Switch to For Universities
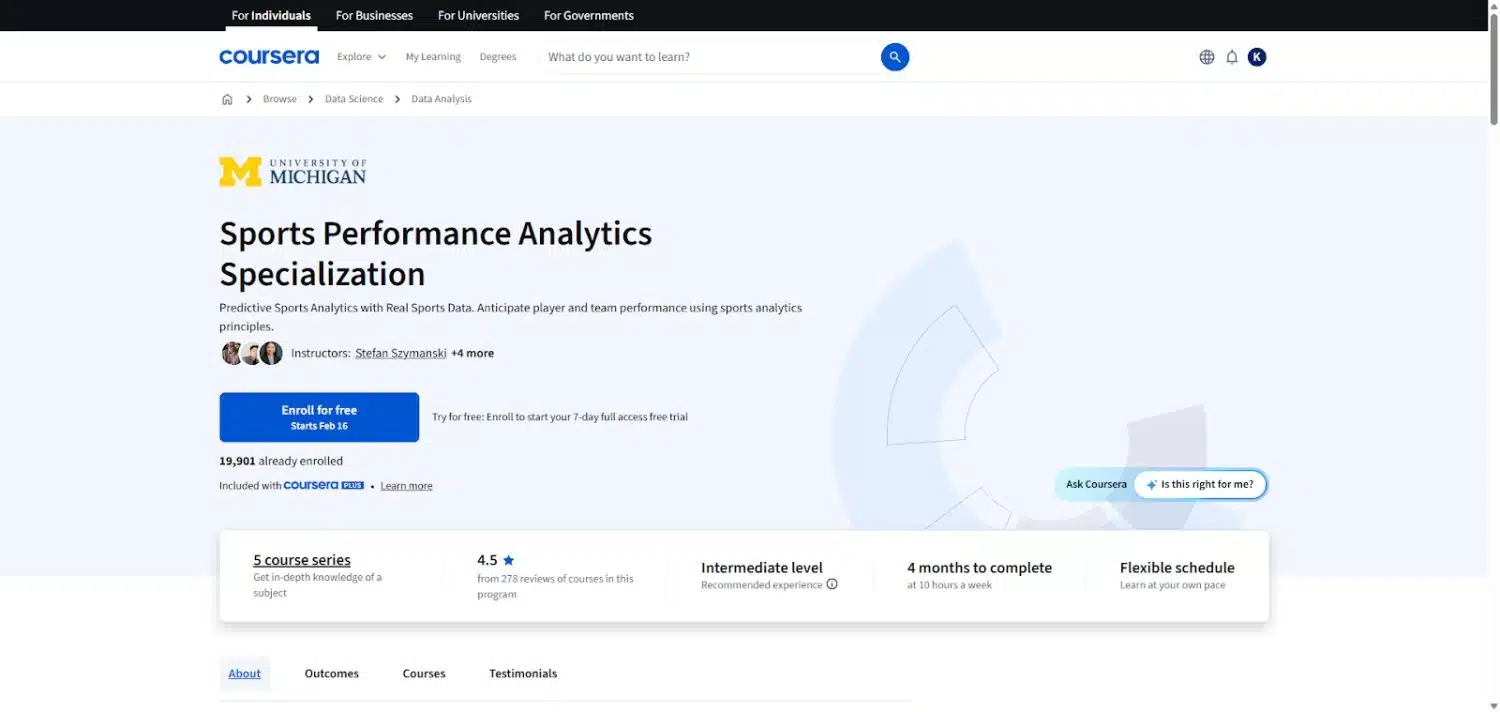Viewport: 1500px width, 712px height. (478, 15)
